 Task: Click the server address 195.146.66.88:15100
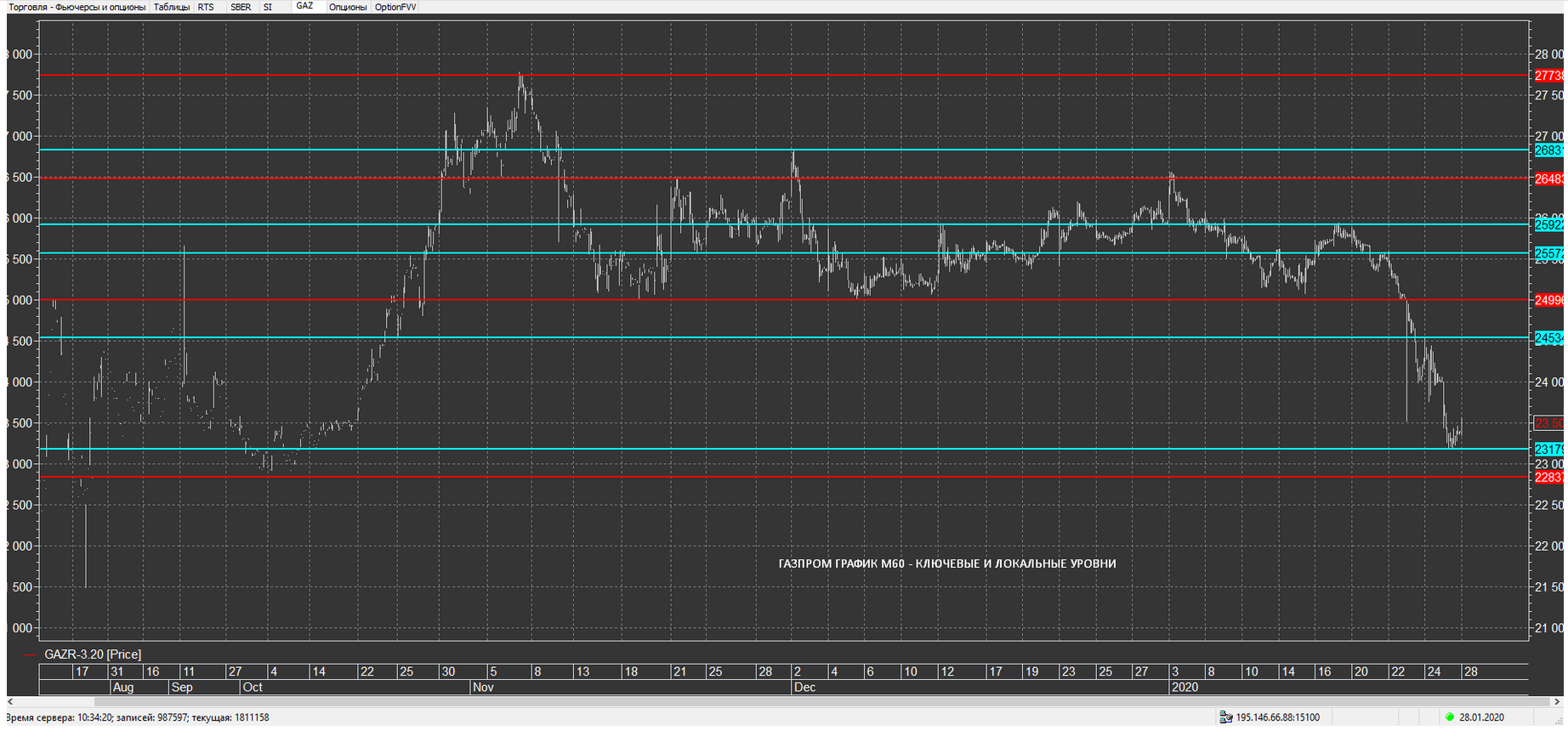click(1277, 717)
